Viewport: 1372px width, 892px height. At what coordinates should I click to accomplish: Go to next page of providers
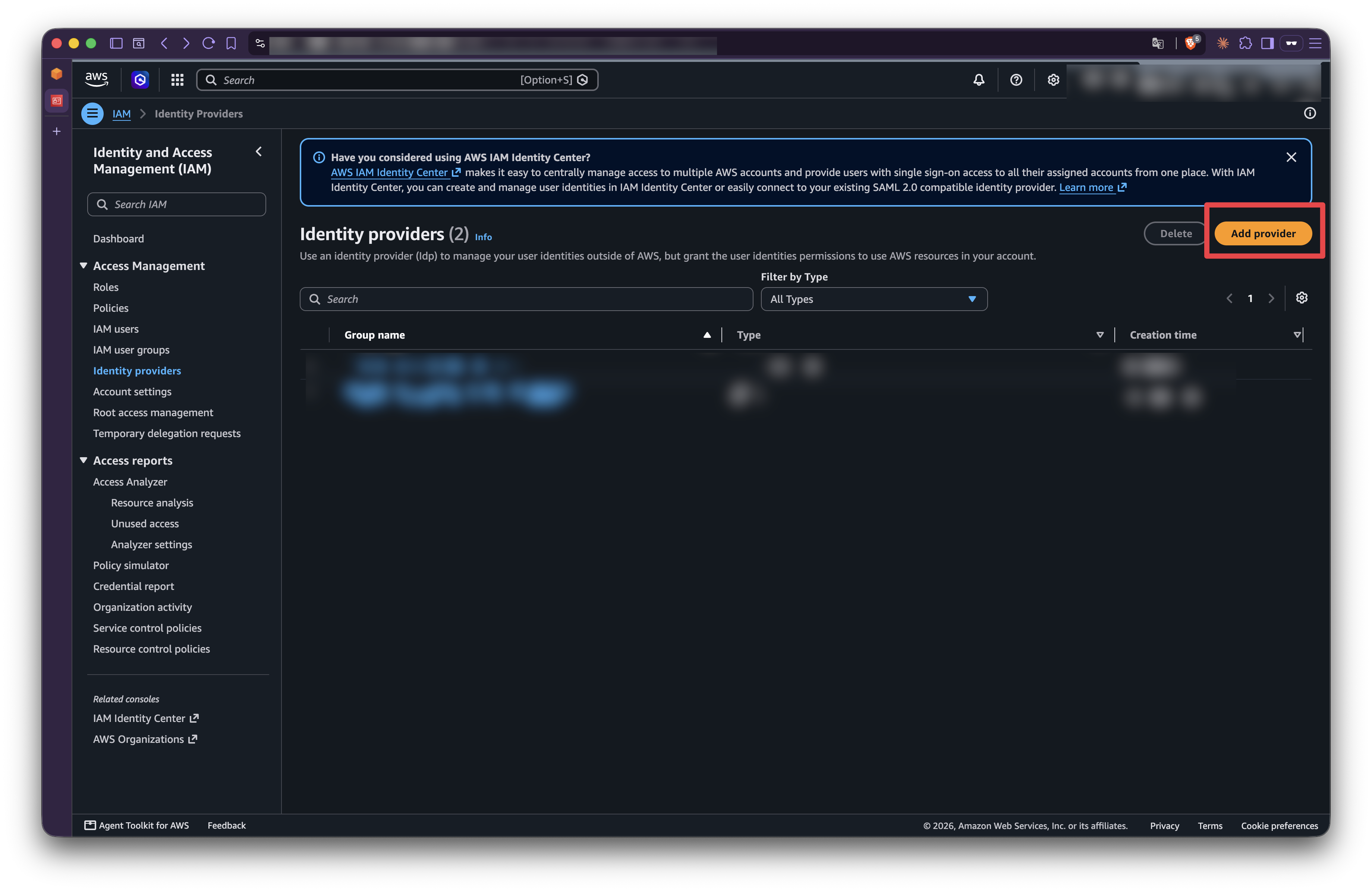[1271, 298]
